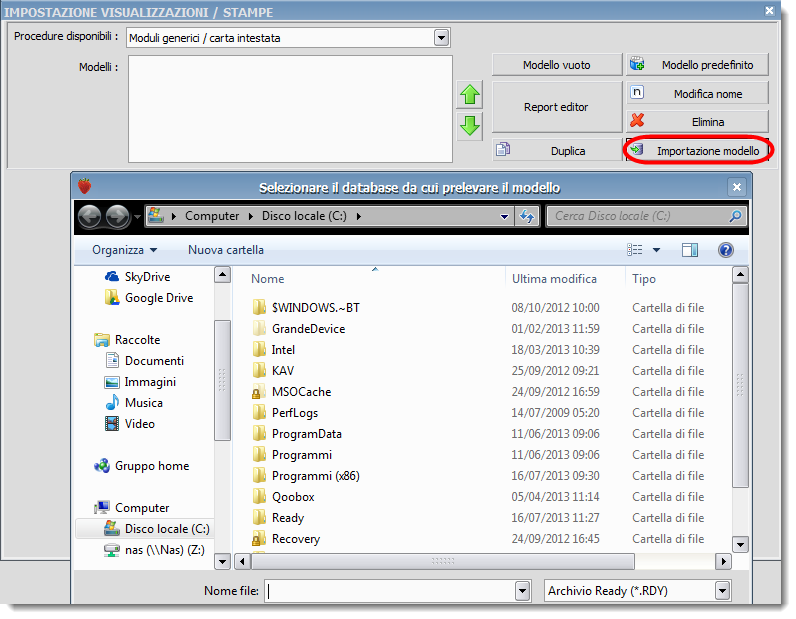This screenshot has width=796, height=619.
Task: Select the GrandeDevice folder
Action: [x=308, y=329]
